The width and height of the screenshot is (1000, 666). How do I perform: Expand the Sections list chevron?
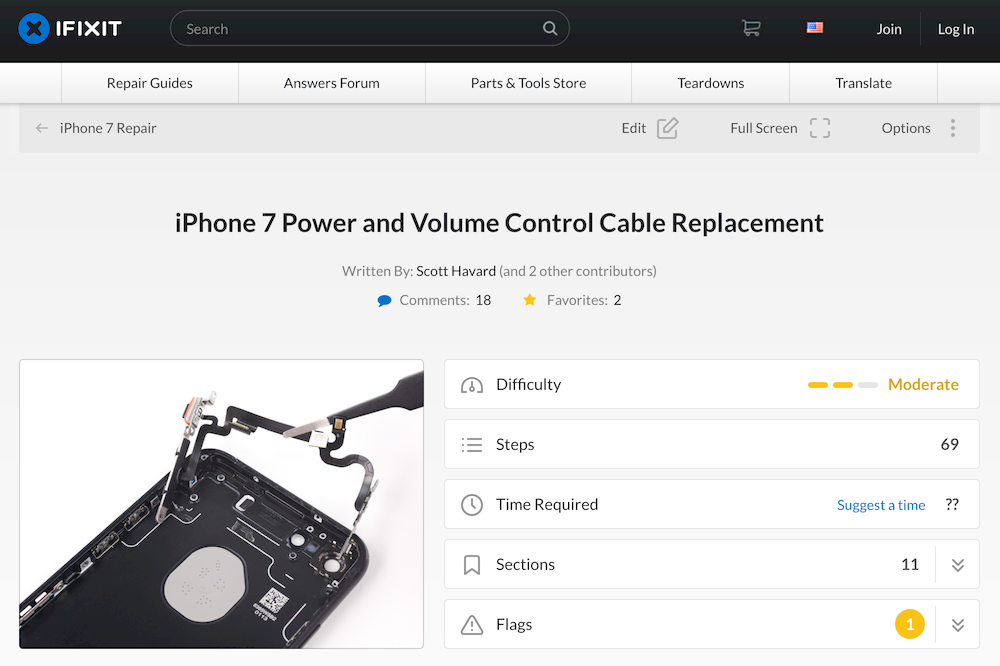[957, 565]
